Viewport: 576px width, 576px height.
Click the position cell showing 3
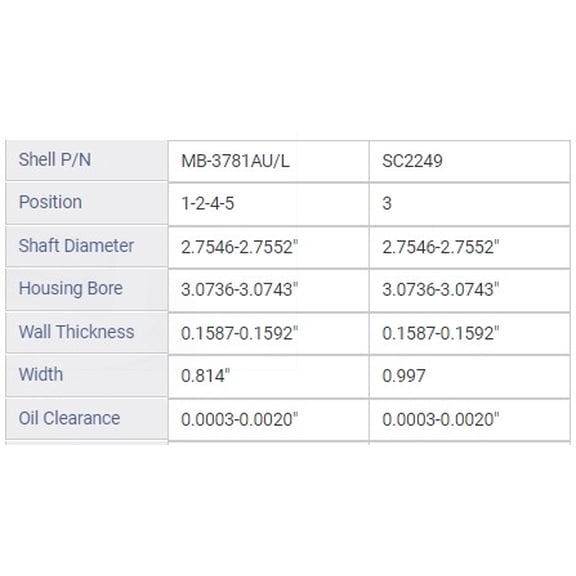[x=469, y=204]
